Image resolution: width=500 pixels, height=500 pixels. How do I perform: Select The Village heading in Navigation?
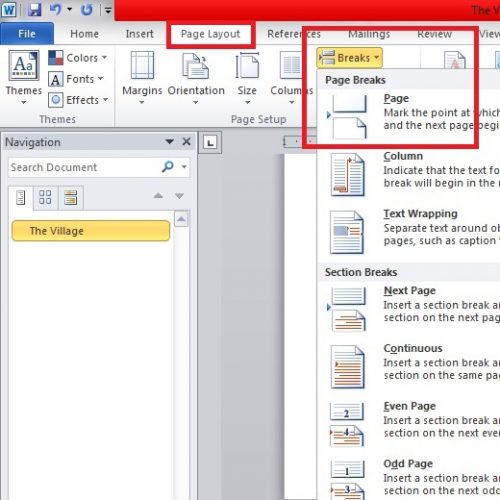coord(91,231)
